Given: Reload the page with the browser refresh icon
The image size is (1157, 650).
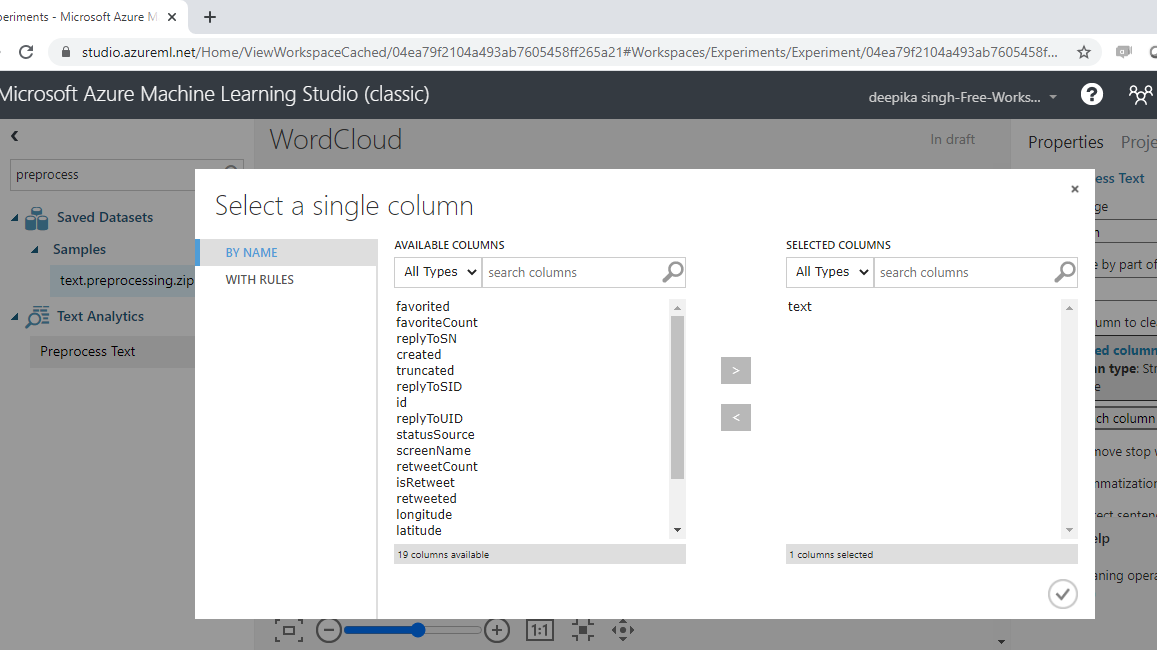Looking at the screenshot, I should coord(26,52).
